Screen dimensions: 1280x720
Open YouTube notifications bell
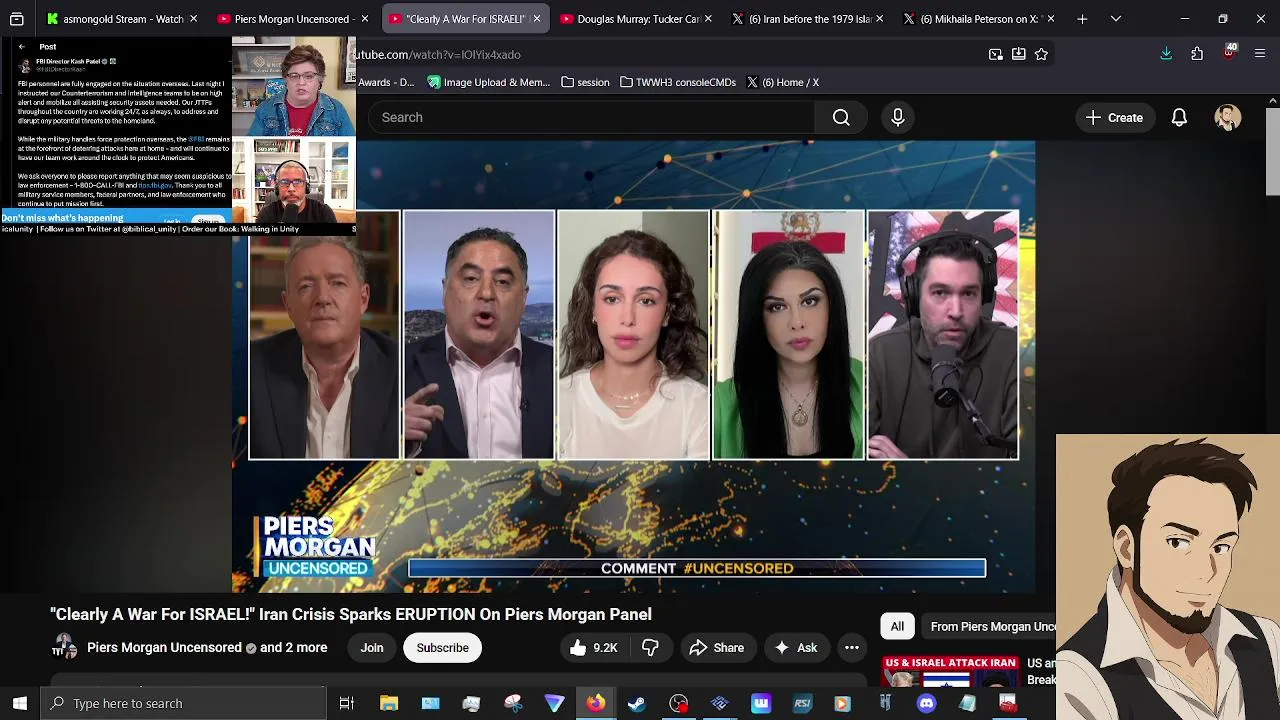click(x=1179, y=117)
